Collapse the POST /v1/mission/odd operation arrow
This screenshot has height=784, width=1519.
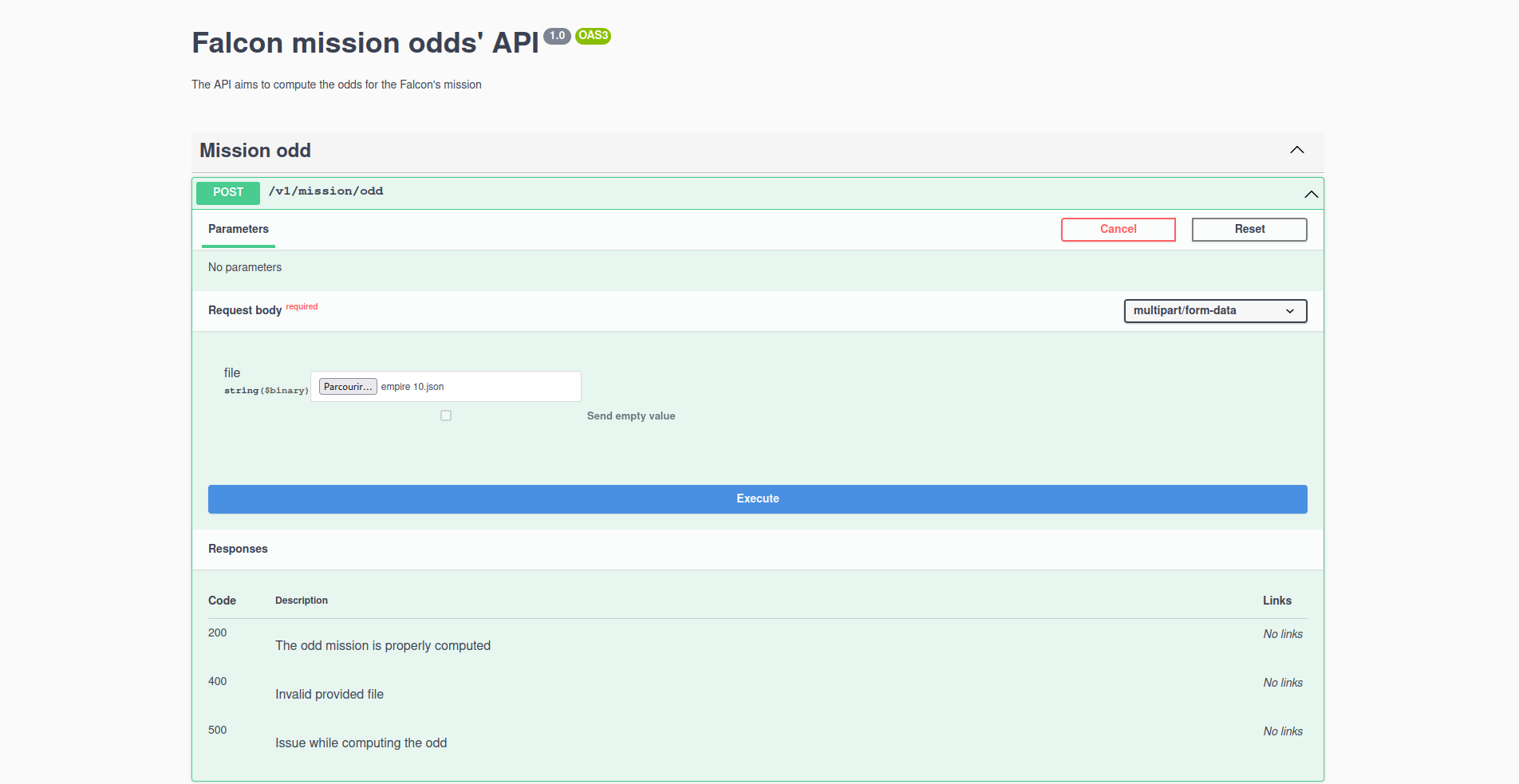click(1311, 194)
